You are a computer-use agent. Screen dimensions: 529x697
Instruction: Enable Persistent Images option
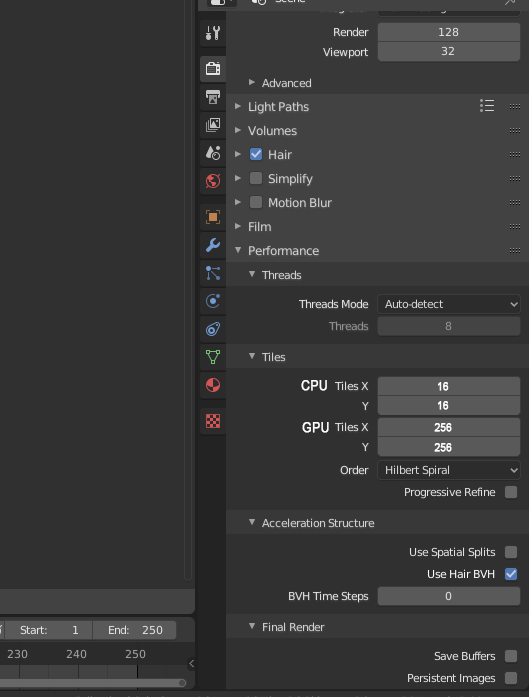511,678
